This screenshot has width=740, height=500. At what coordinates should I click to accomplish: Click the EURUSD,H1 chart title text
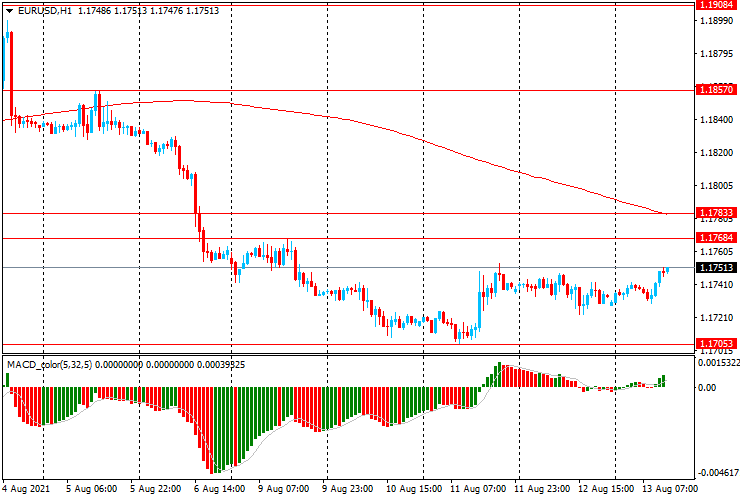pyautogui.click(x=45, y=10)
